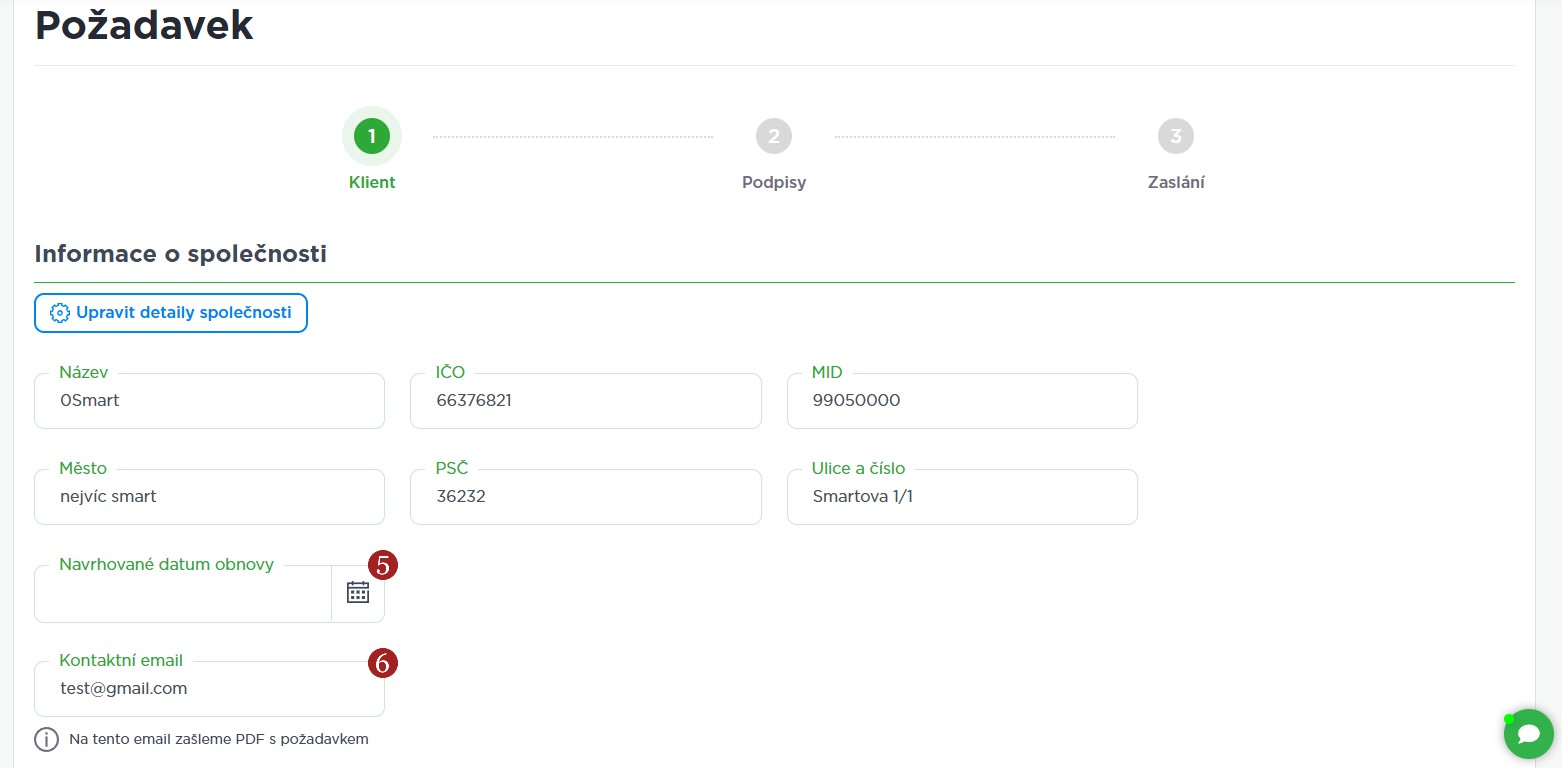Go to the Podpisy step label
The width and height of the screenshot is (1562, 768).
(x=774, y=183)
